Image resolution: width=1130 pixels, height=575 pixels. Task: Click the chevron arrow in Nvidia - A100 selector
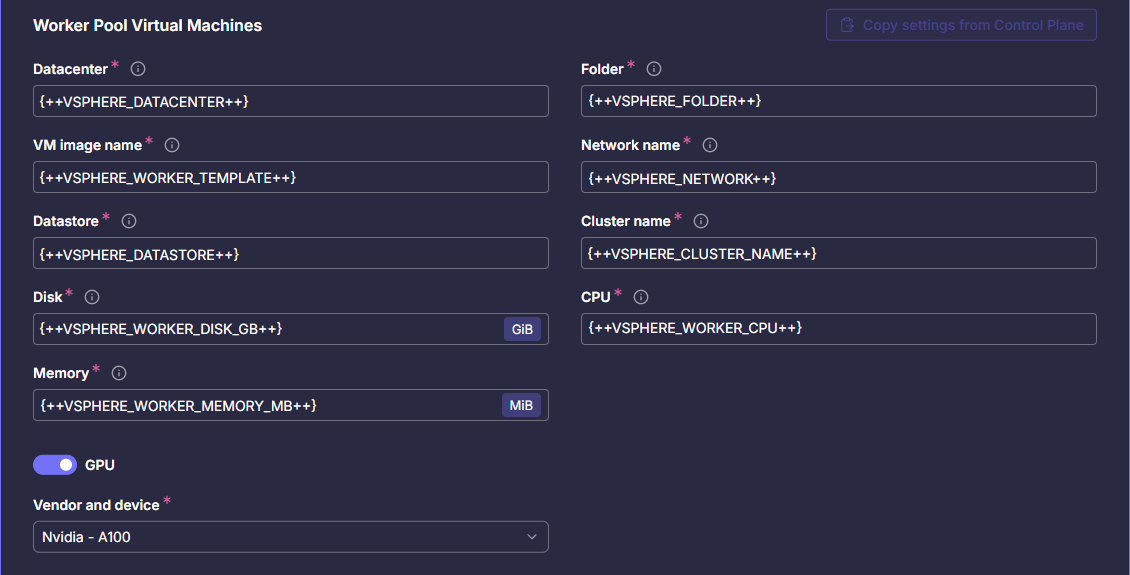531,537
